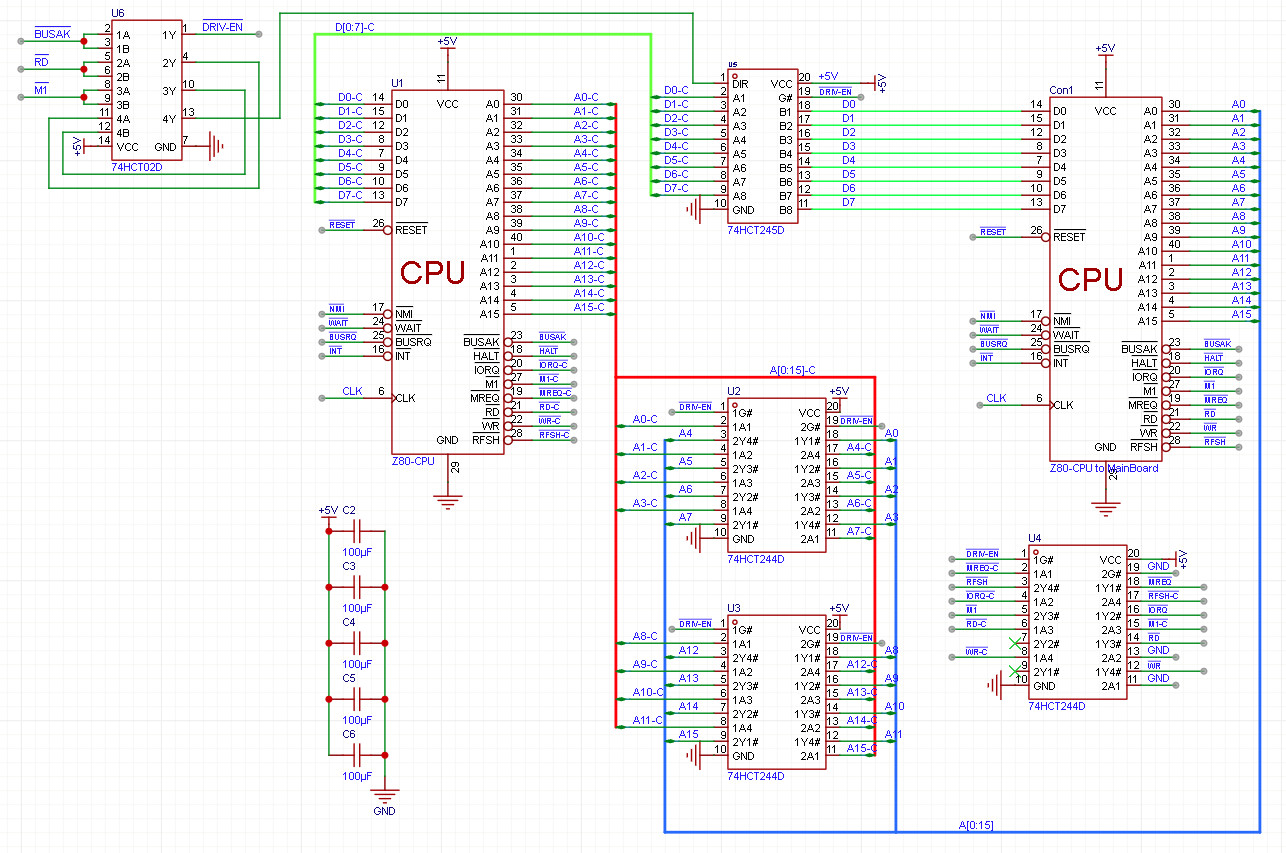Click the no-connect X on U4 pin 9
This screenshot has width=1286, height=853.
[x=1017, y=669]
